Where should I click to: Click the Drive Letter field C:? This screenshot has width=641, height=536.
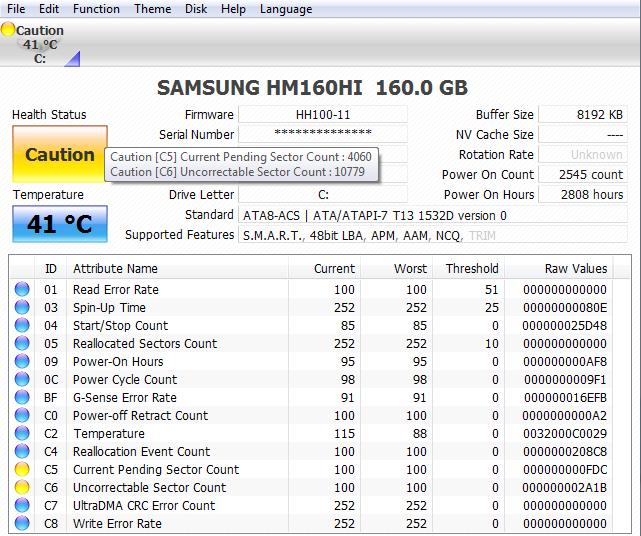click(x=323, y=194)
